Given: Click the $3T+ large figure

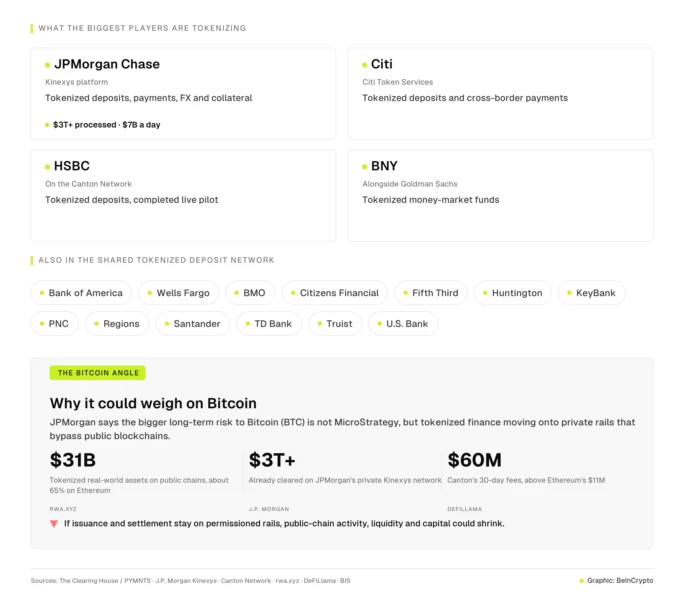Looking at the screenshot, I should click(272, 460).
